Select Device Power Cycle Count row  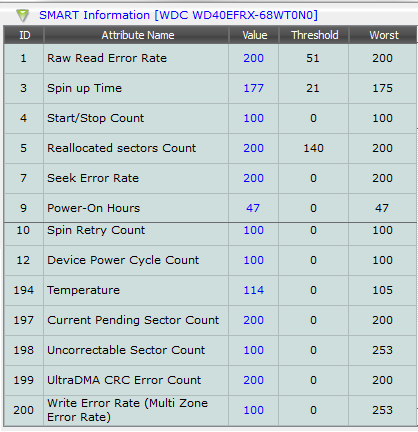coord(210,261)
